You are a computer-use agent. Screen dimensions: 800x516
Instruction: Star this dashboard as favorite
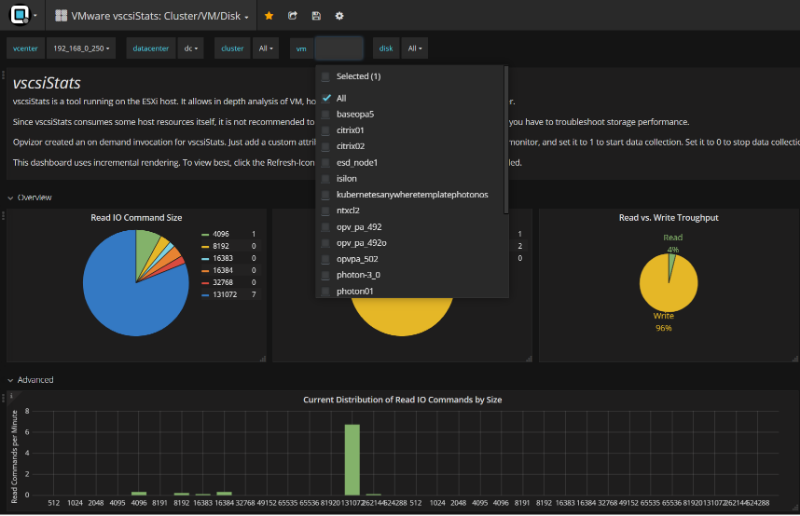[x=269, y=16]
